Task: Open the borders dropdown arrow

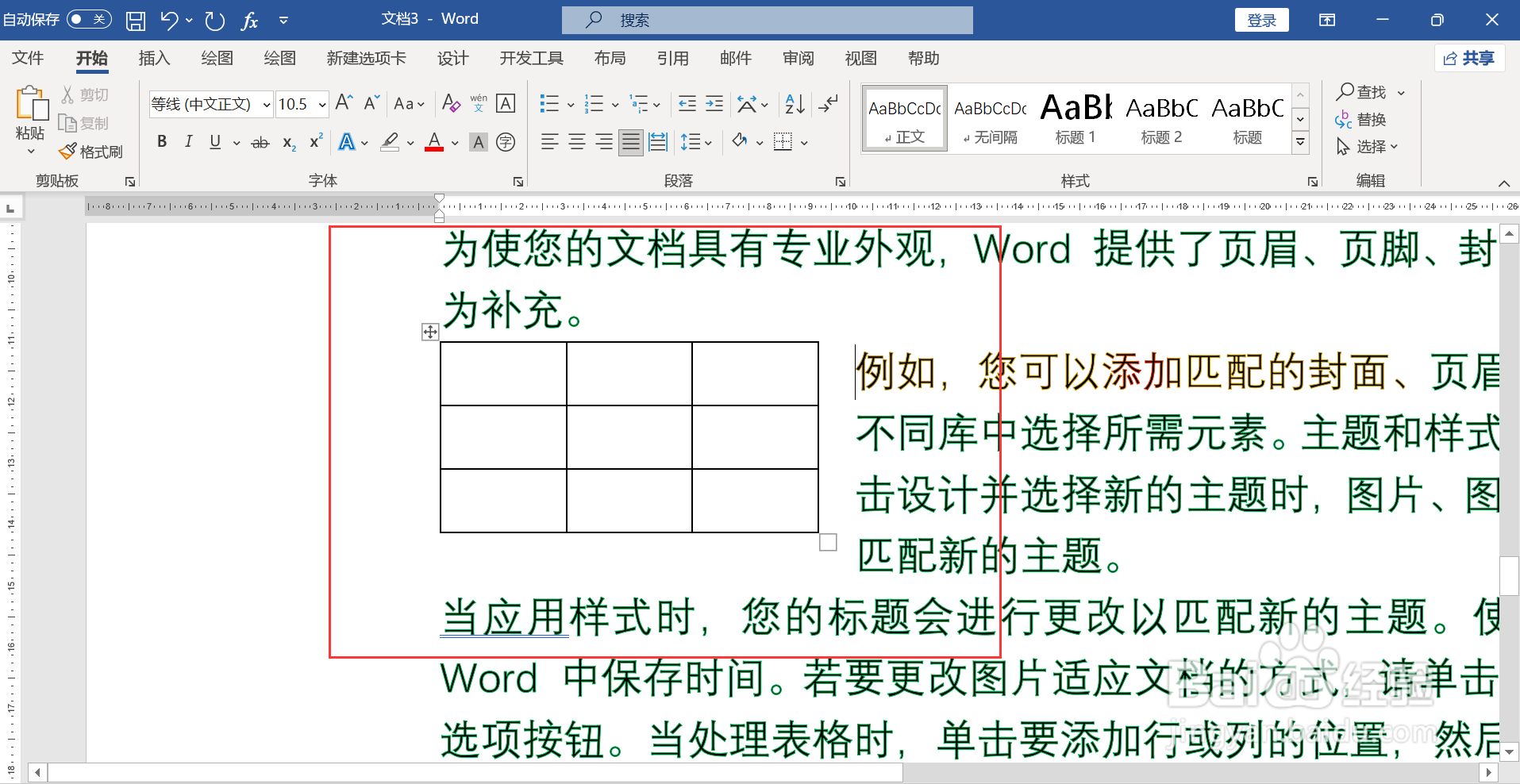Action: click(804, 143)
